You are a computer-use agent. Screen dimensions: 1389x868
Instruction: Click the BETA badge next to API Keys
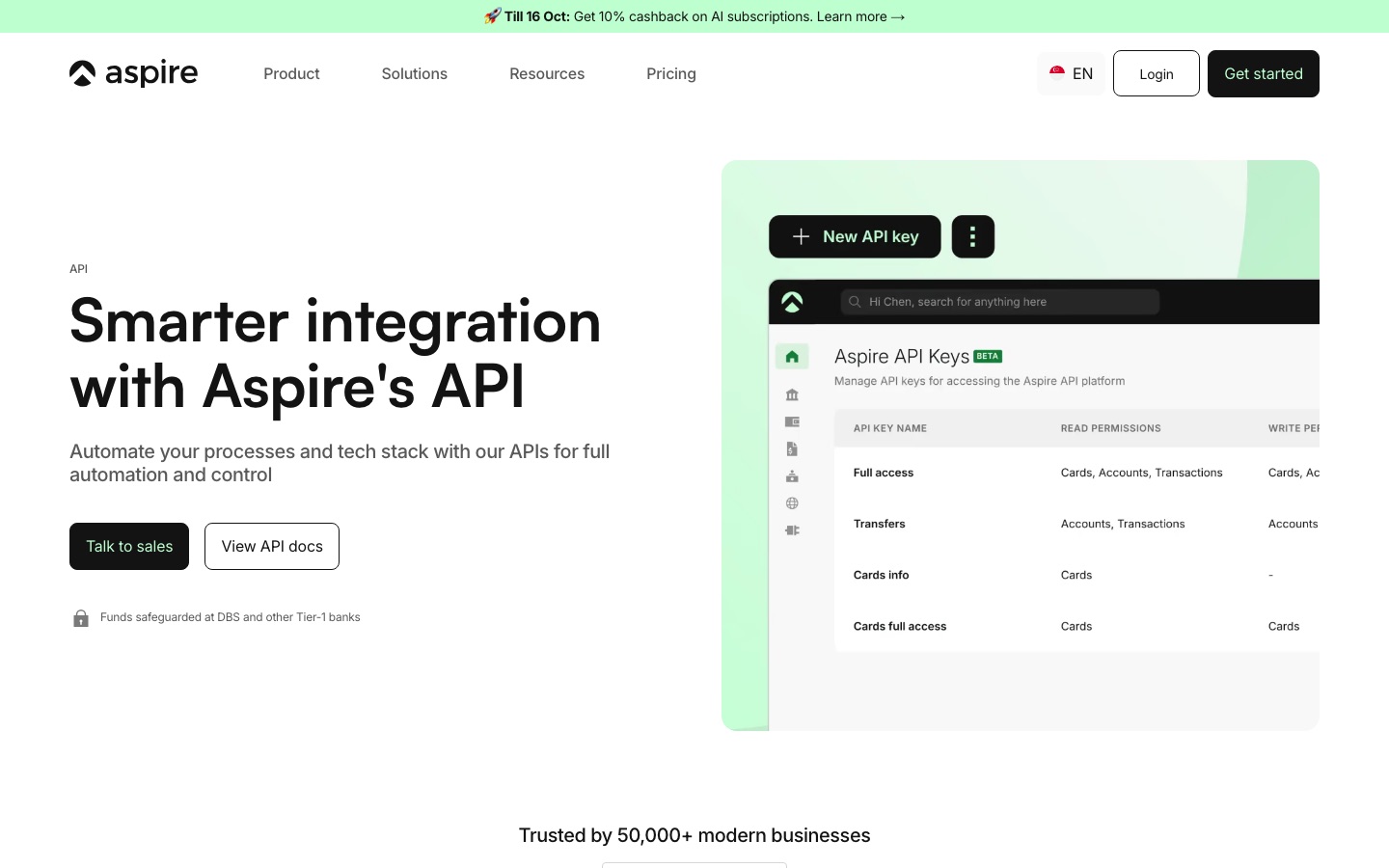click(988, 356)
